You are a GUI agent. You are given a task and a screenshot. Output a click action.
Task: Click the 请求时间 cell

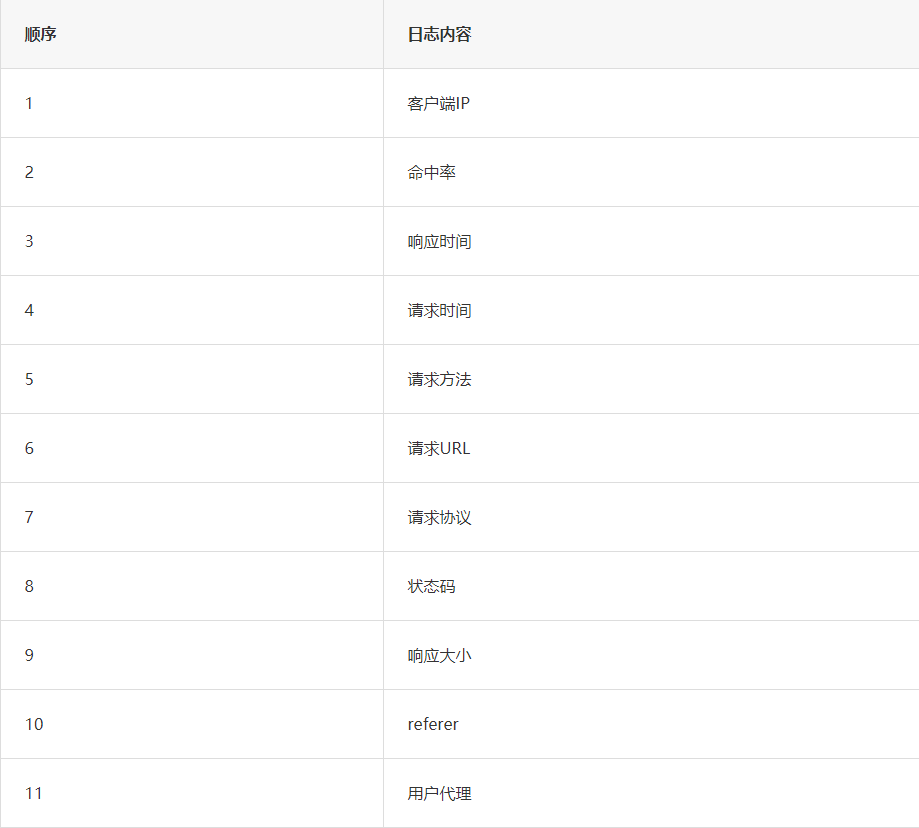439,310
